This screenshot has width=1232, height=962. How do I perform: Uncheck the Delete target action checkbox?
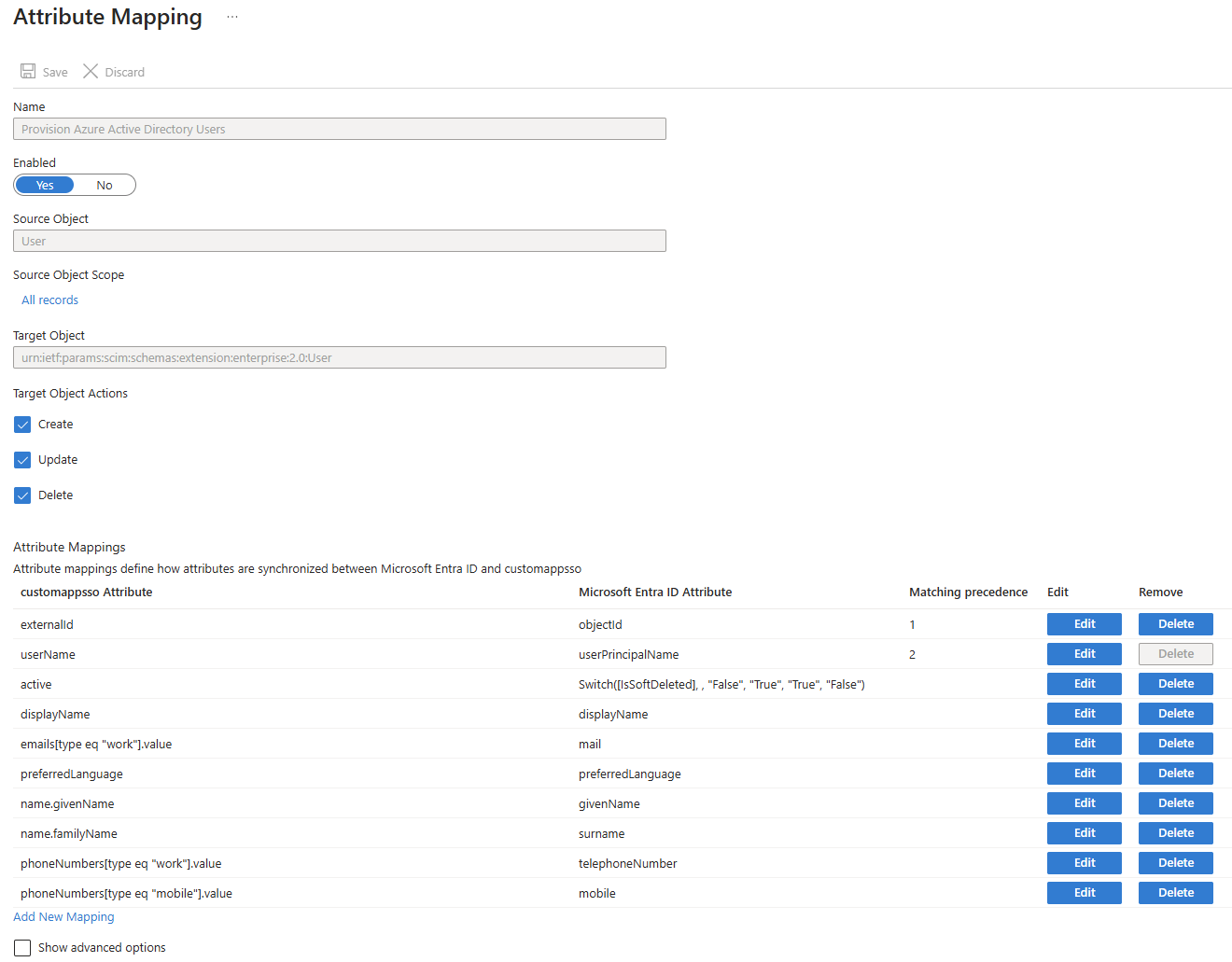22,495
